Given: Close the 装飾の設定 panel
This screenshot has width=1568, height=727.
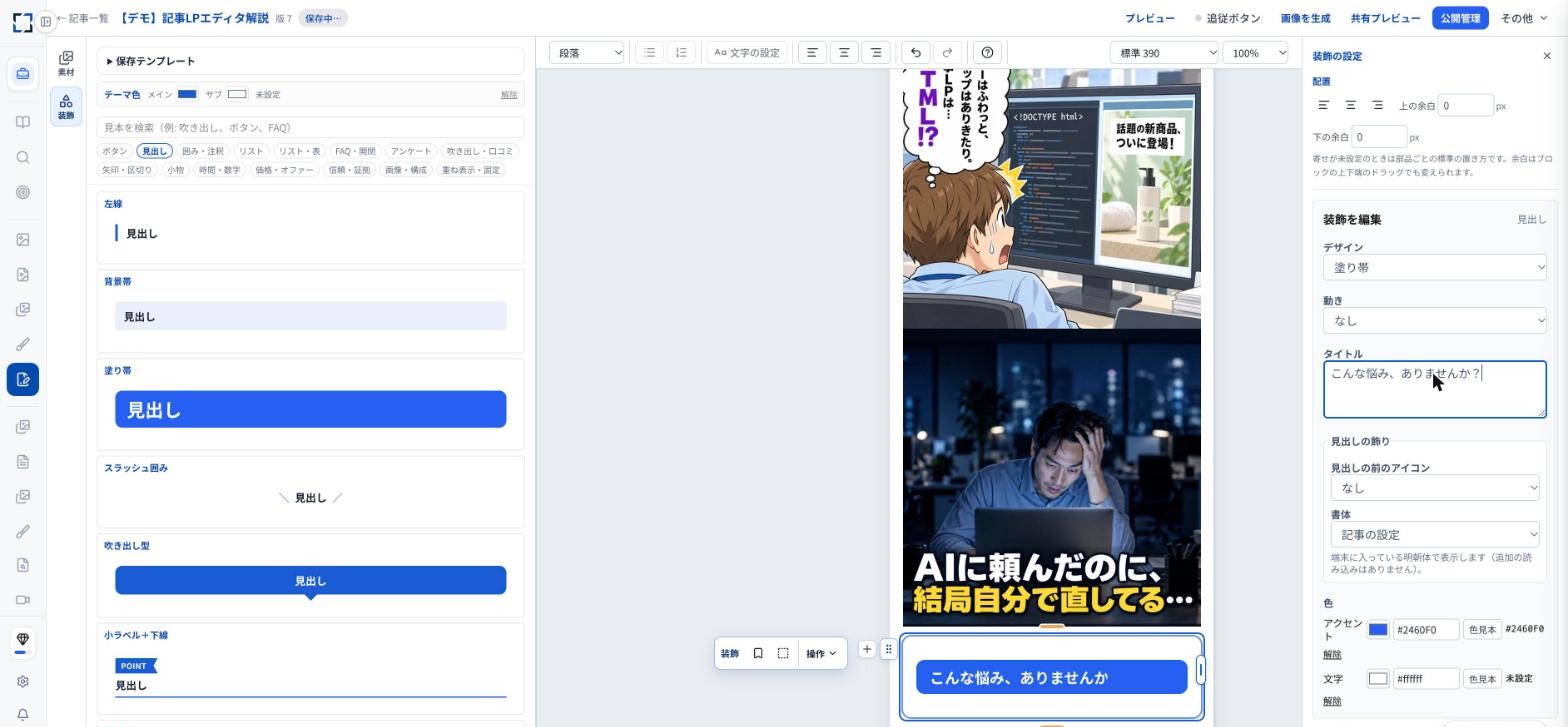Looking at the screenshot, I should pos(1547,56).
